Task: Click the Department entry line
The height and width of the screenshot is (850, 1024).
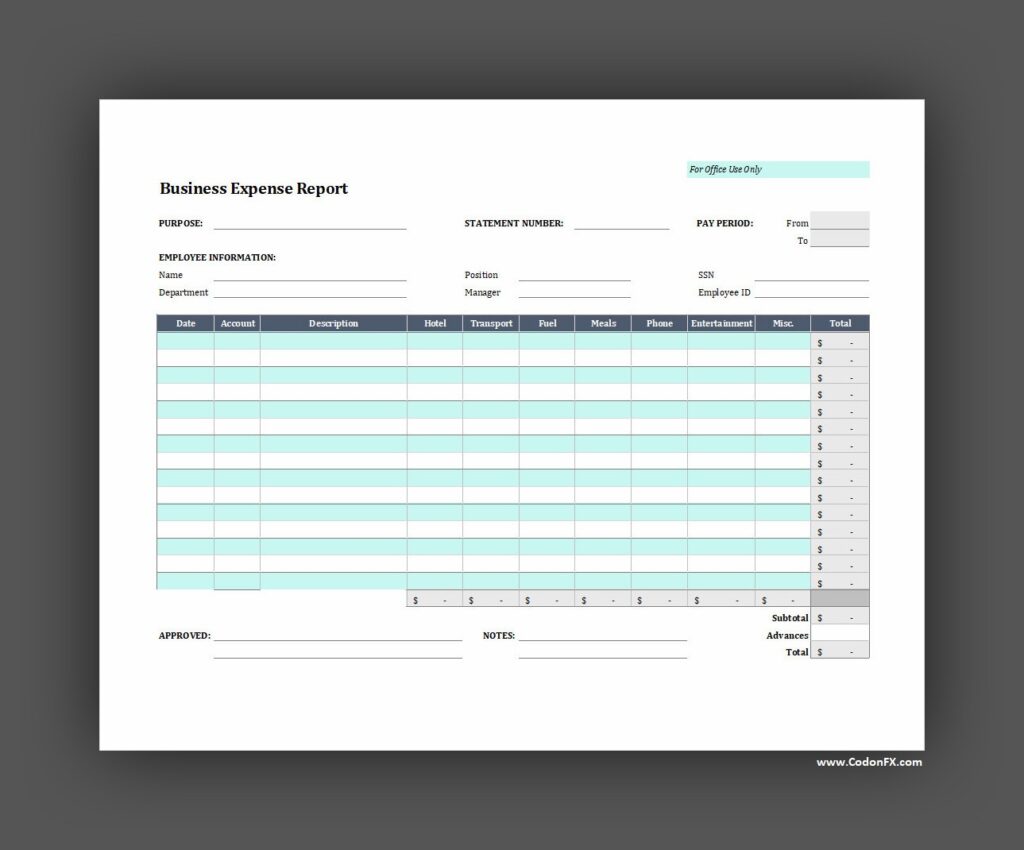Action: click(310, 292)
